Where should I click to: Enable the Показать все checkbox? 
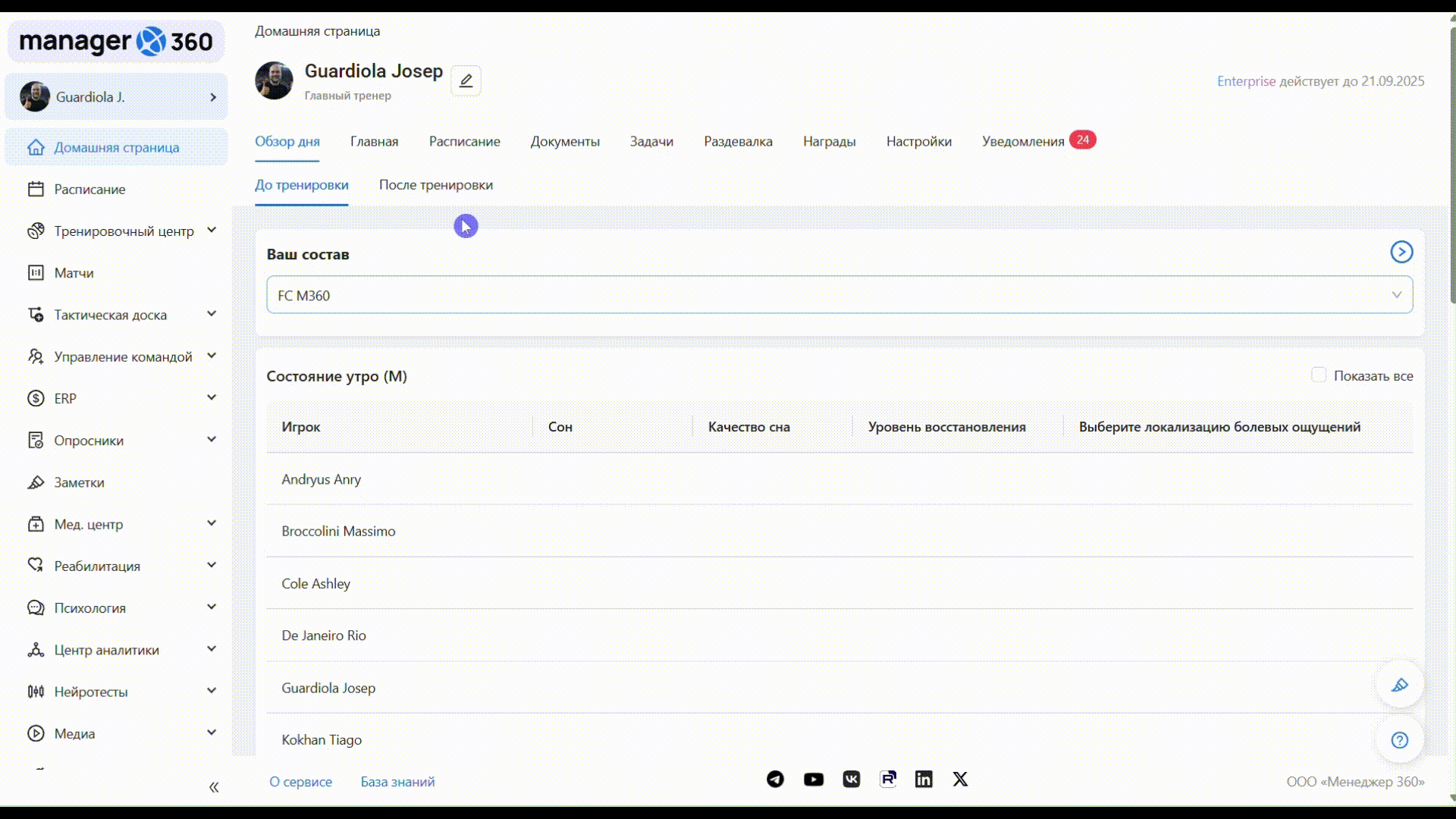pos(1319,375)
